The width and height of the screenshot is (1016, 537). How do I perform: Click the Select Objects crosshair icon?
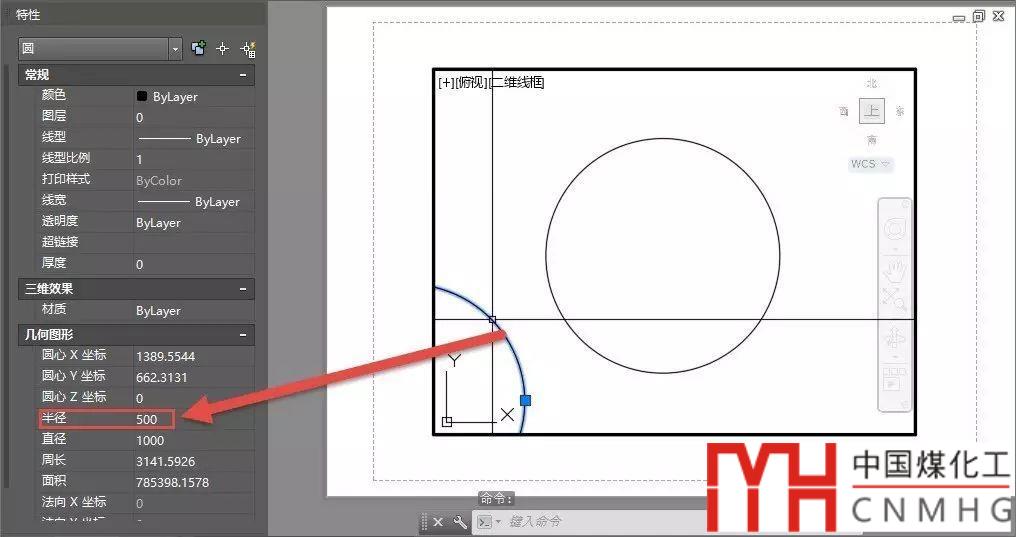point(222,49)
